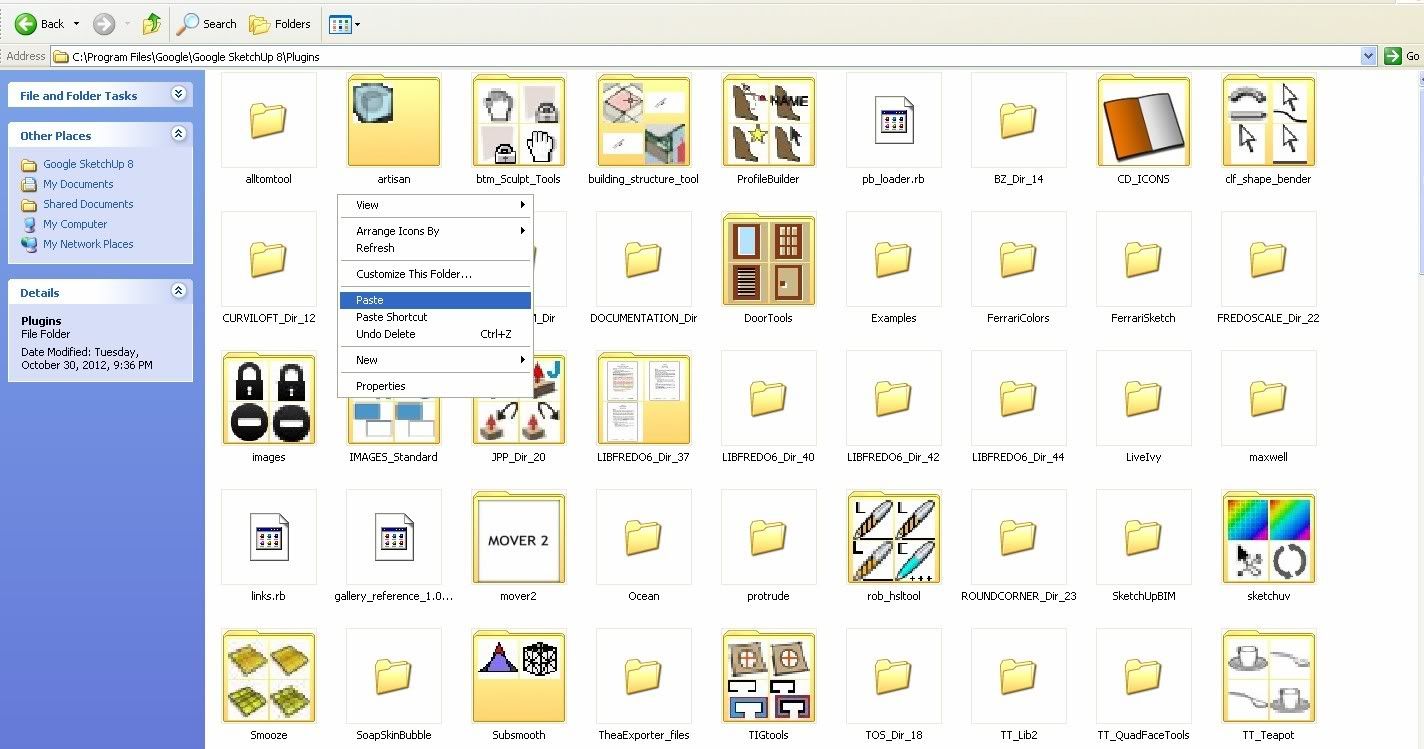Select the FerrariSketch folder
Viewport: 1424px width, 749px height.
(1144, 268)
